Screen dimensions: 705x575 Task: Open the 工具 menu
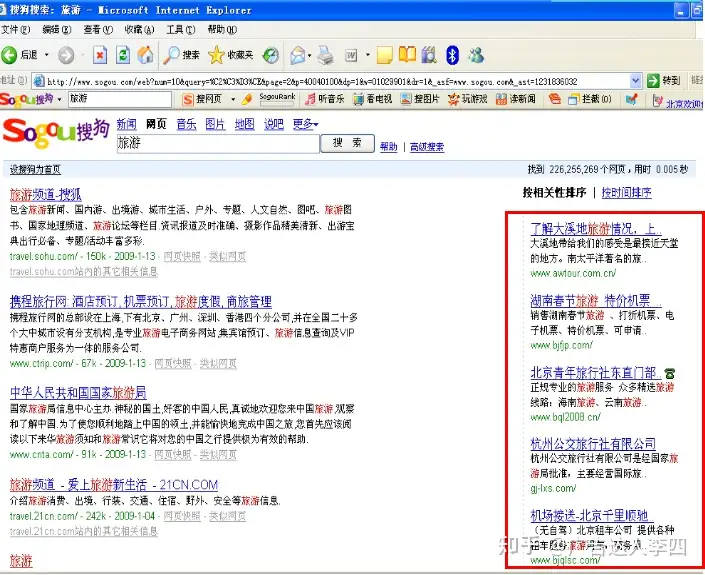pos(181,30)
